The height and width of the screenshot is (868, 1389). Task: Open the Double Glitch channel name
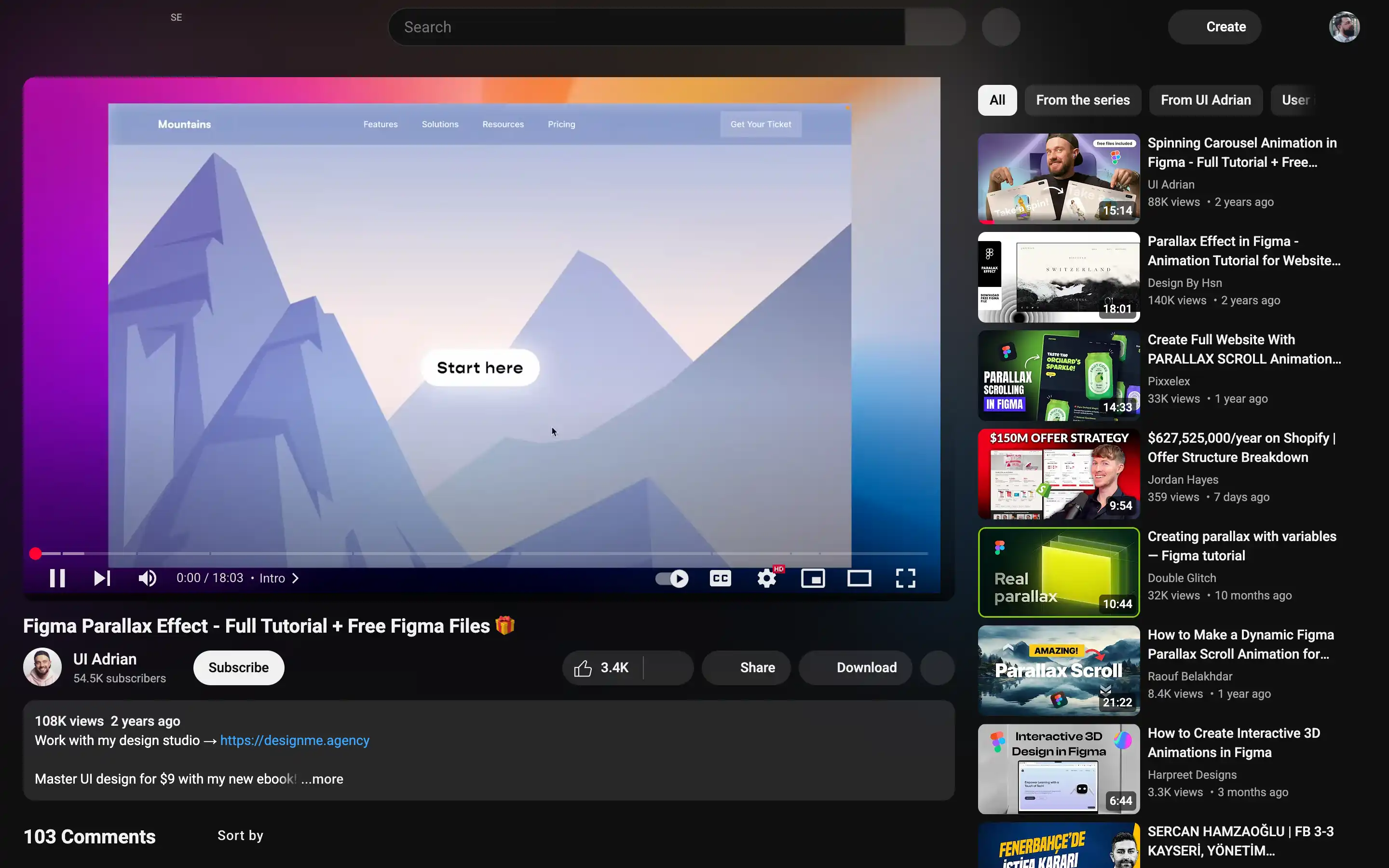[x=1182, y=578]
